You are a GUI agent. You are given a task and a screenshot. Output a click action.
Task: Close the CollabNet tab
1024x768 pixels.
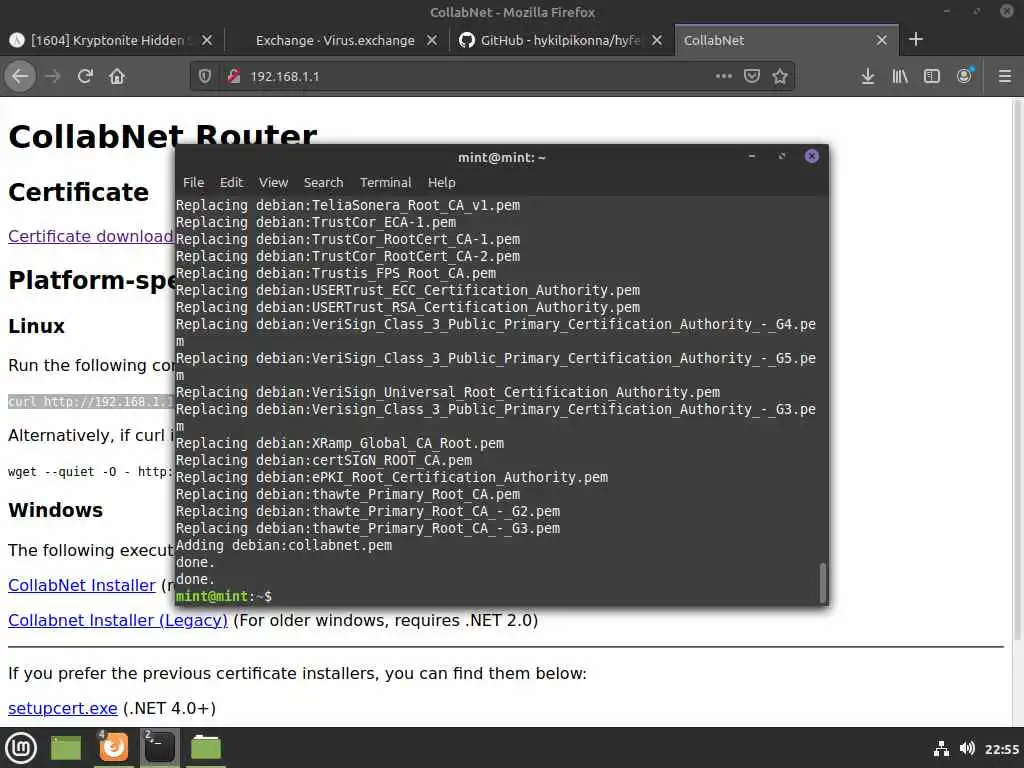tap(882, 40)
